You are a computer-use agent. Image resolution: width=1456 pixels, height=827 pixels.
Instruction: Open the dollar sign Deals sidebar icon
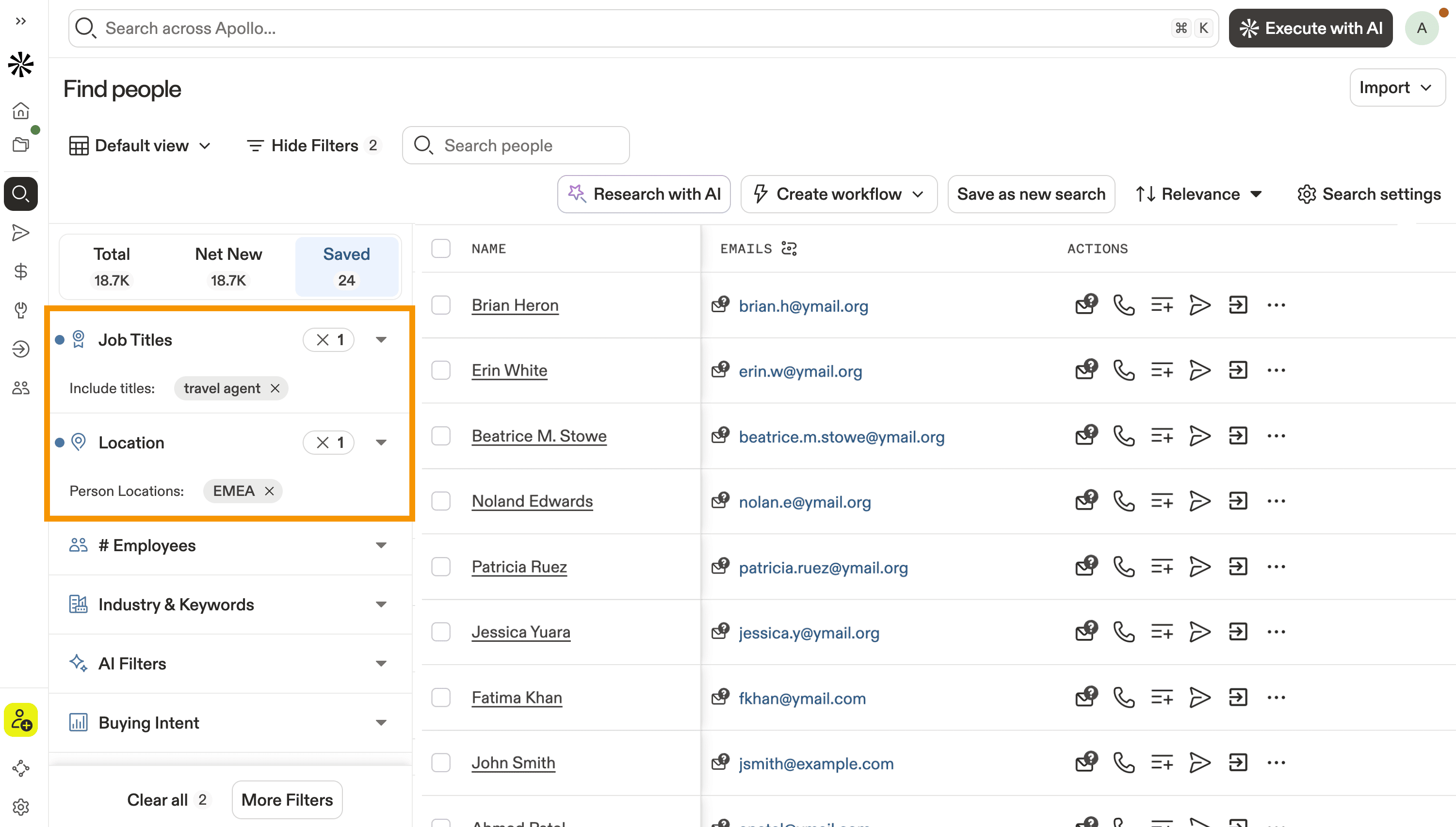click(21, 271)
